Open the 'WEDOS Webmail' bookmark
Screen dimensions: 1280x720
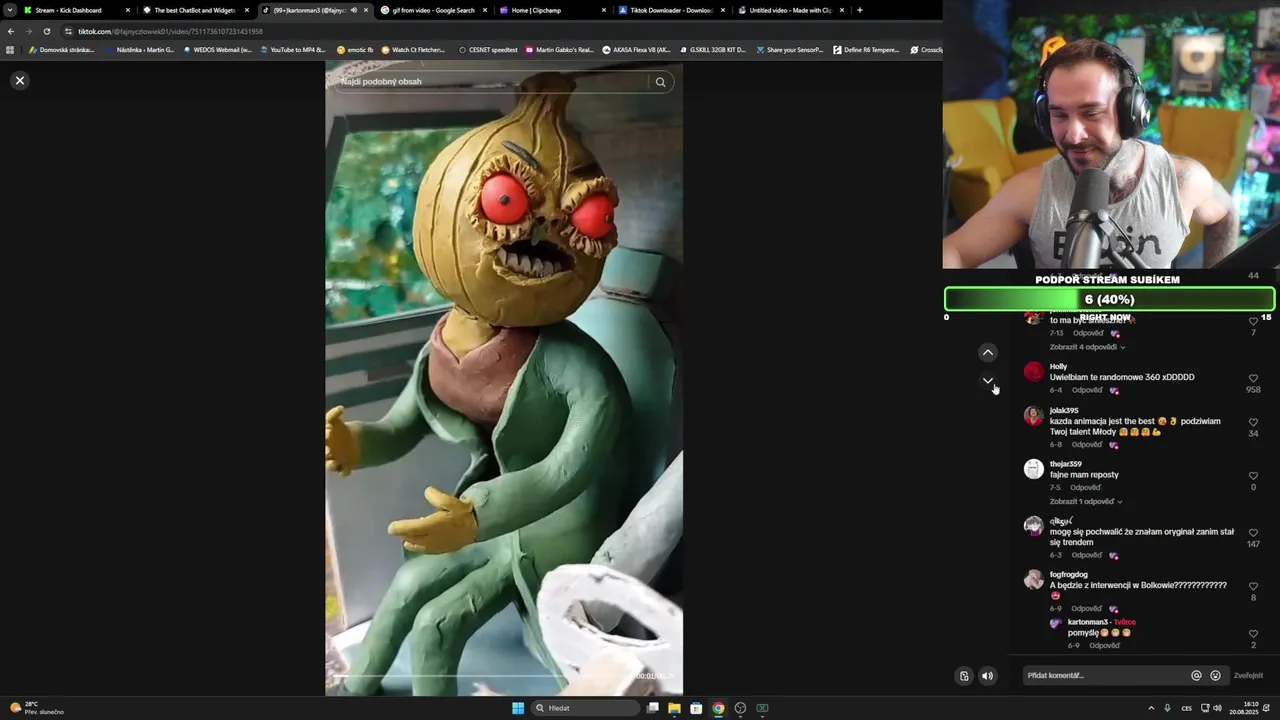coord(217,50)
